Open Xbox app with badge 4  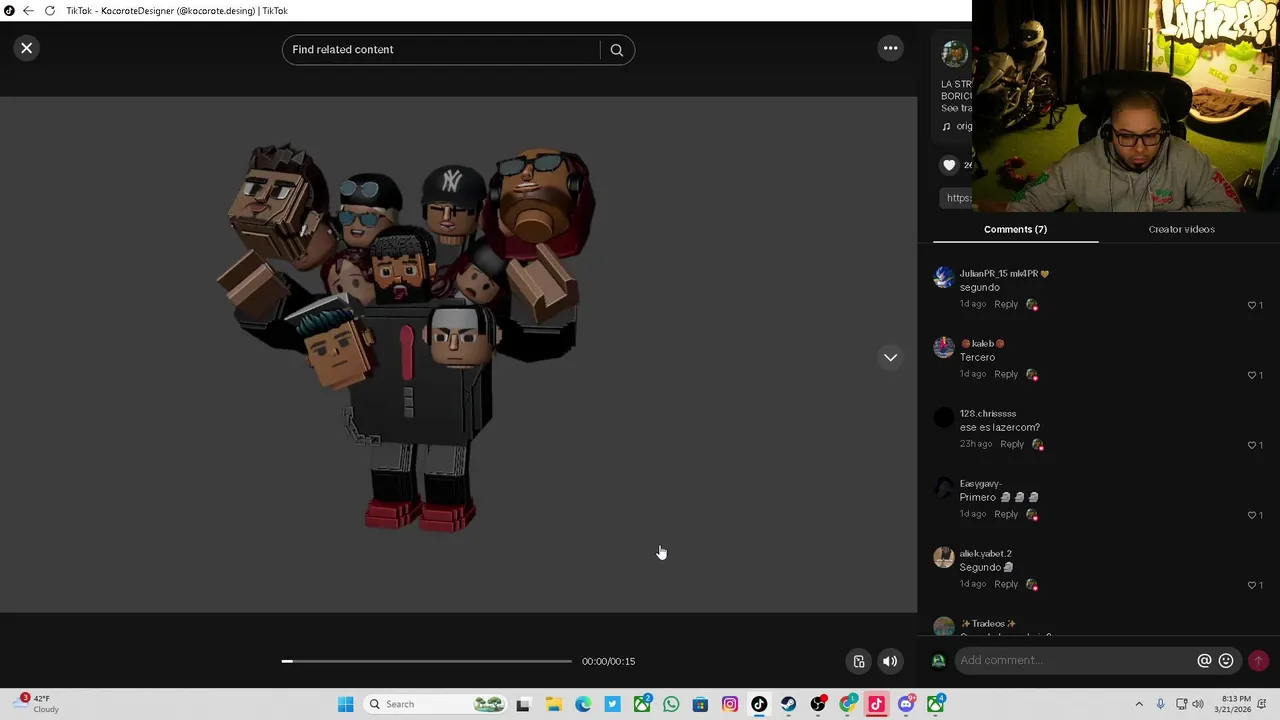pos(935,705)
